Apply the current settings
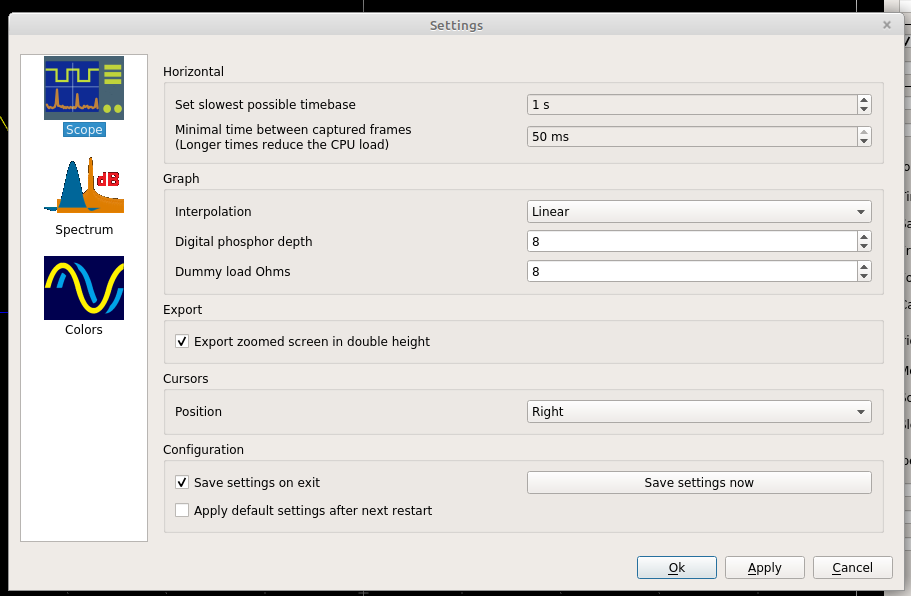The width and height of the screenshot is (911, 596). (764, 567)
